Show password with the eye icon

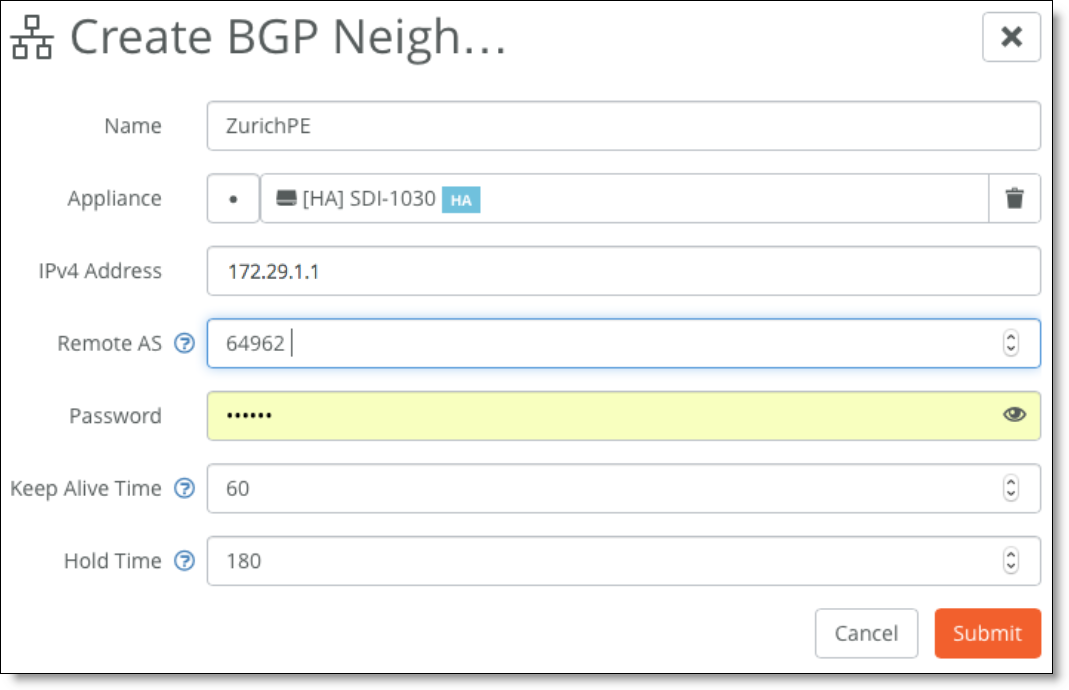(x=1014, y=415)
